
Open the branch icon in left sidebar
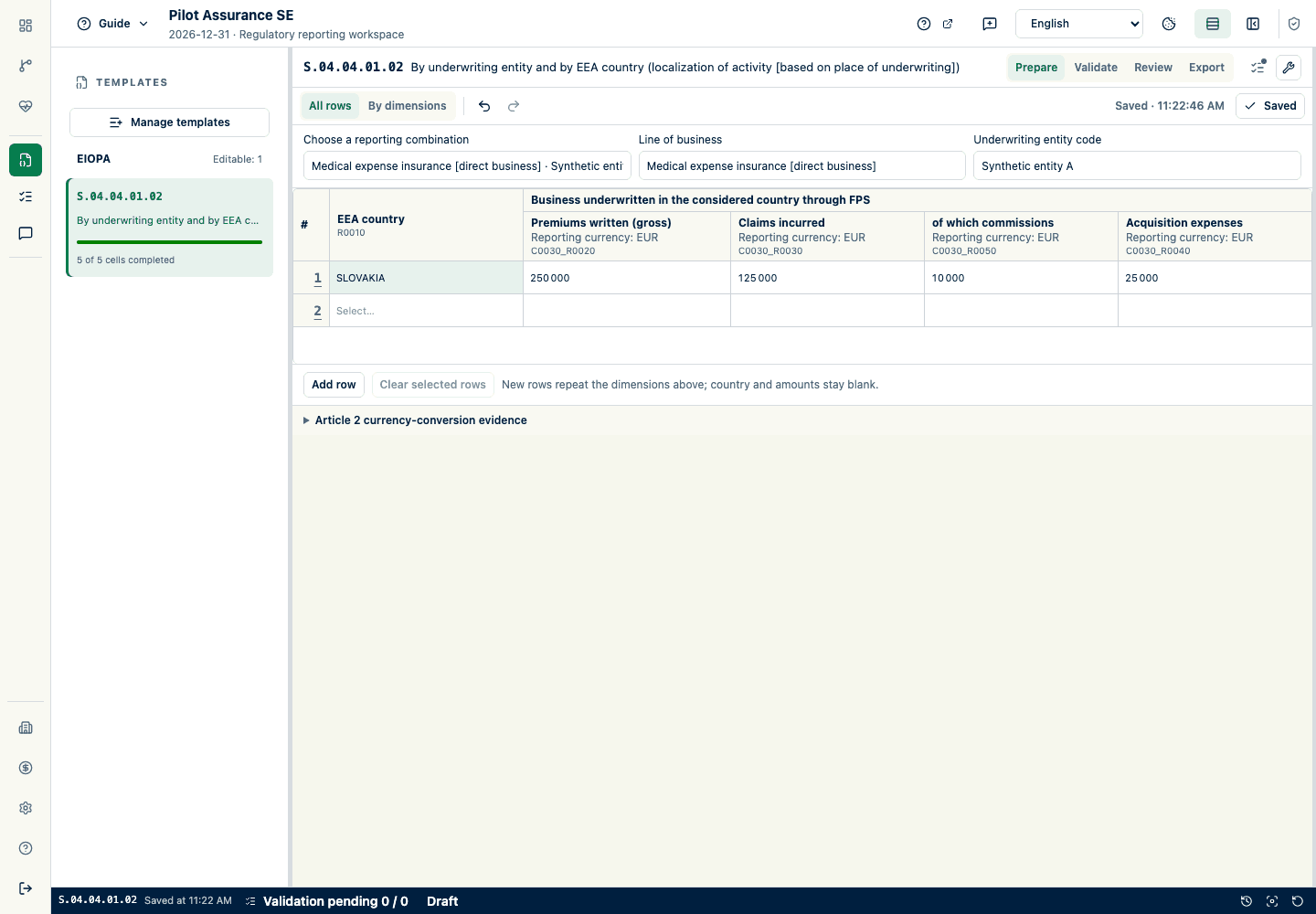pos(26,66)
